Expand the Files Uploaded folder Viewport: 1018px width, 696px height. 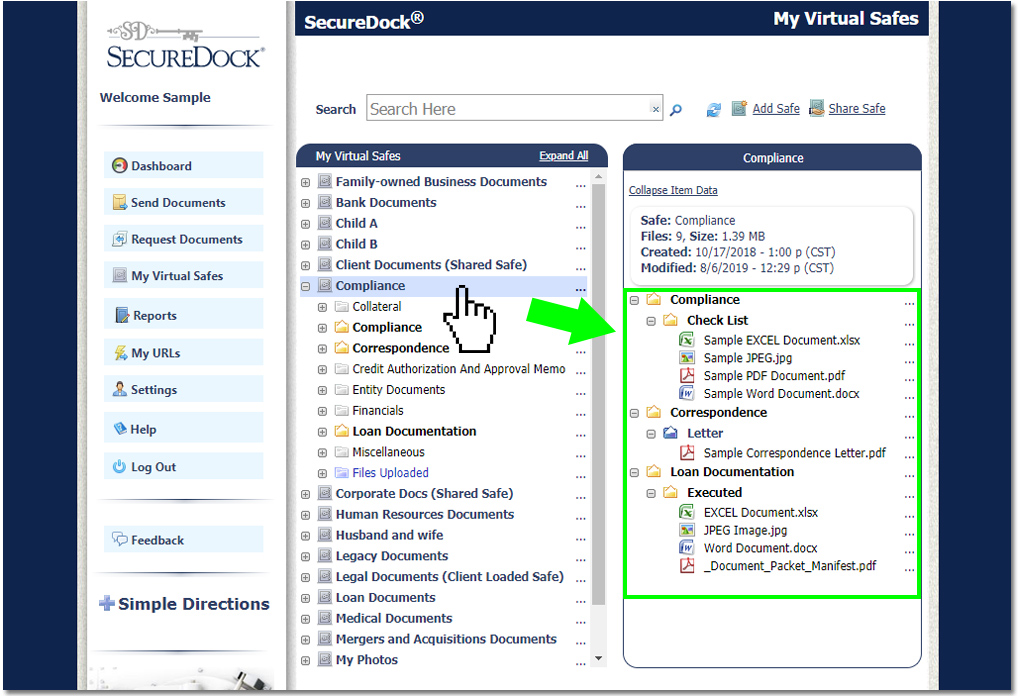tap(322, 473)
